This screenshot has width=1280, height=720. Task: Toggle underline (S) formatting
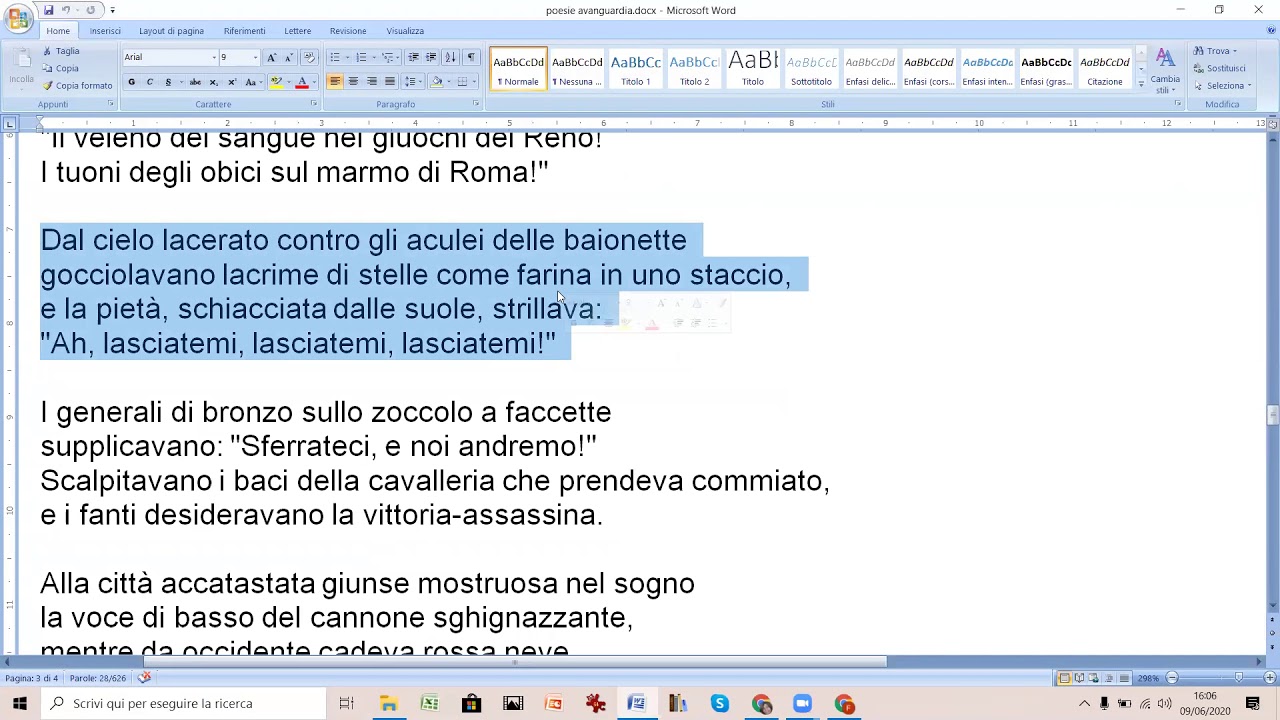(x=168, y=82)
